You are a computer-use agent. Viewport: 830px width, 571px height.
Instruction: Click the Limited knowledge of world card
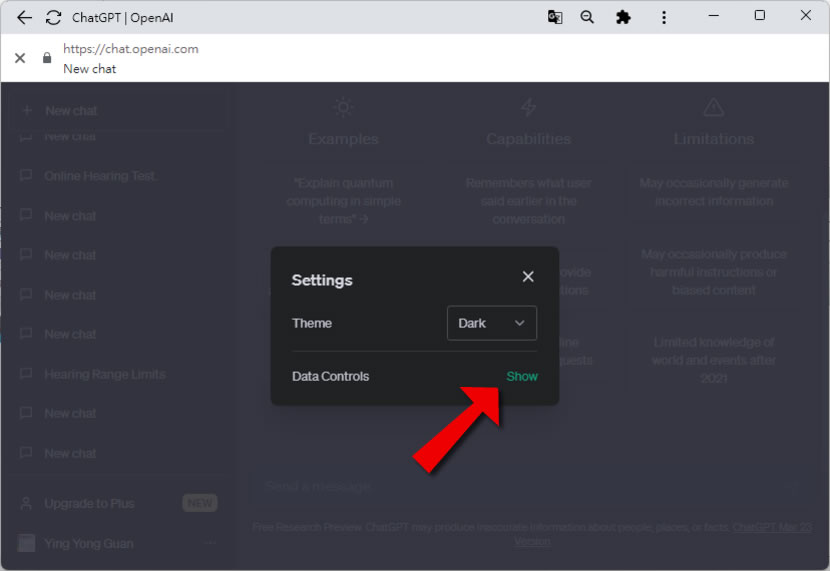pyautogui.click(x=714, y=360)
